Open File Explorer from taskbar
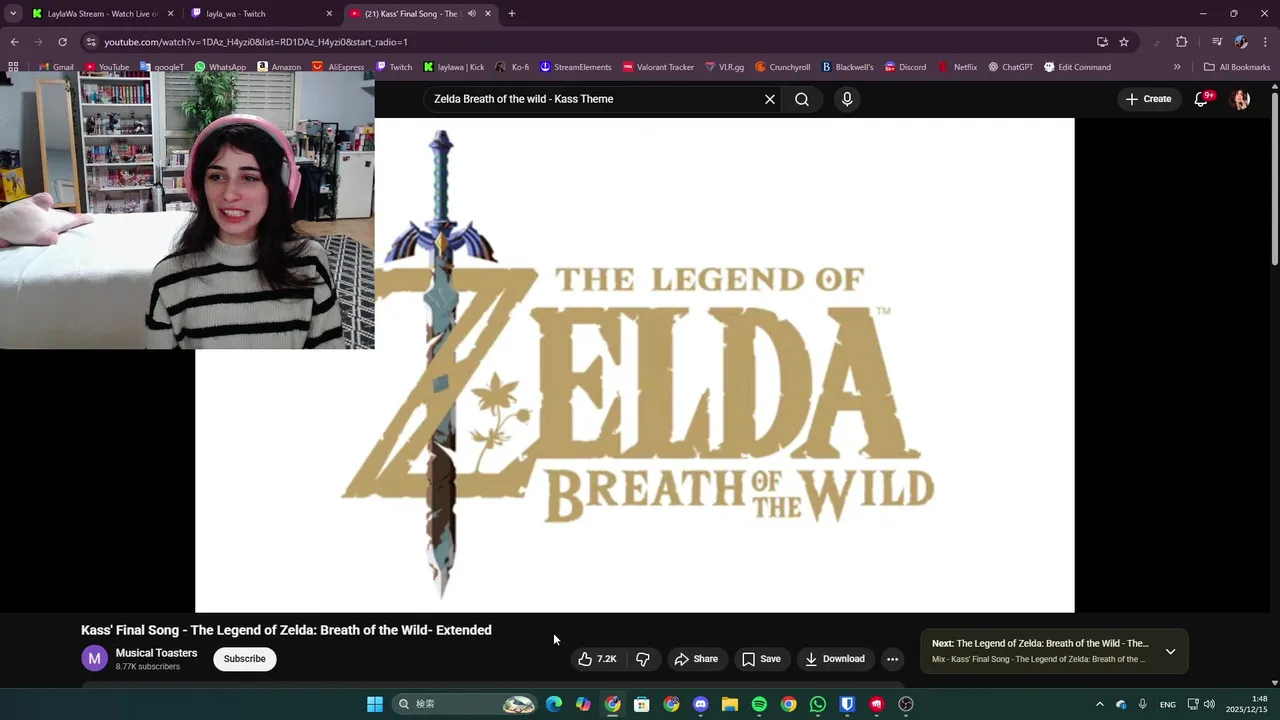This screenshot has width=1280, height=720. click(730, 704)
